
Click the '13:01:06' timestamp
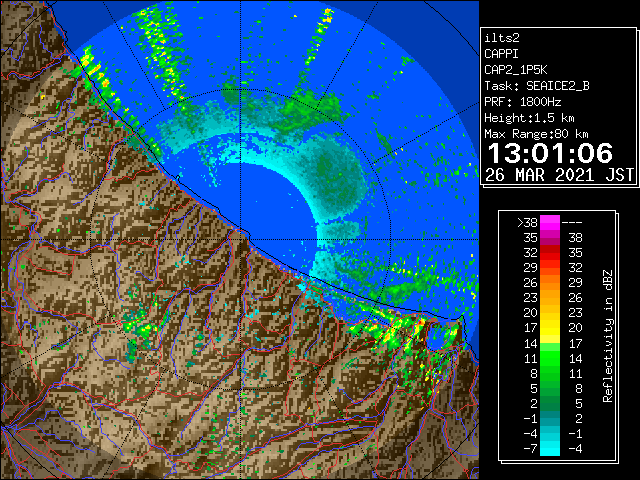click(x=550, y=153)
